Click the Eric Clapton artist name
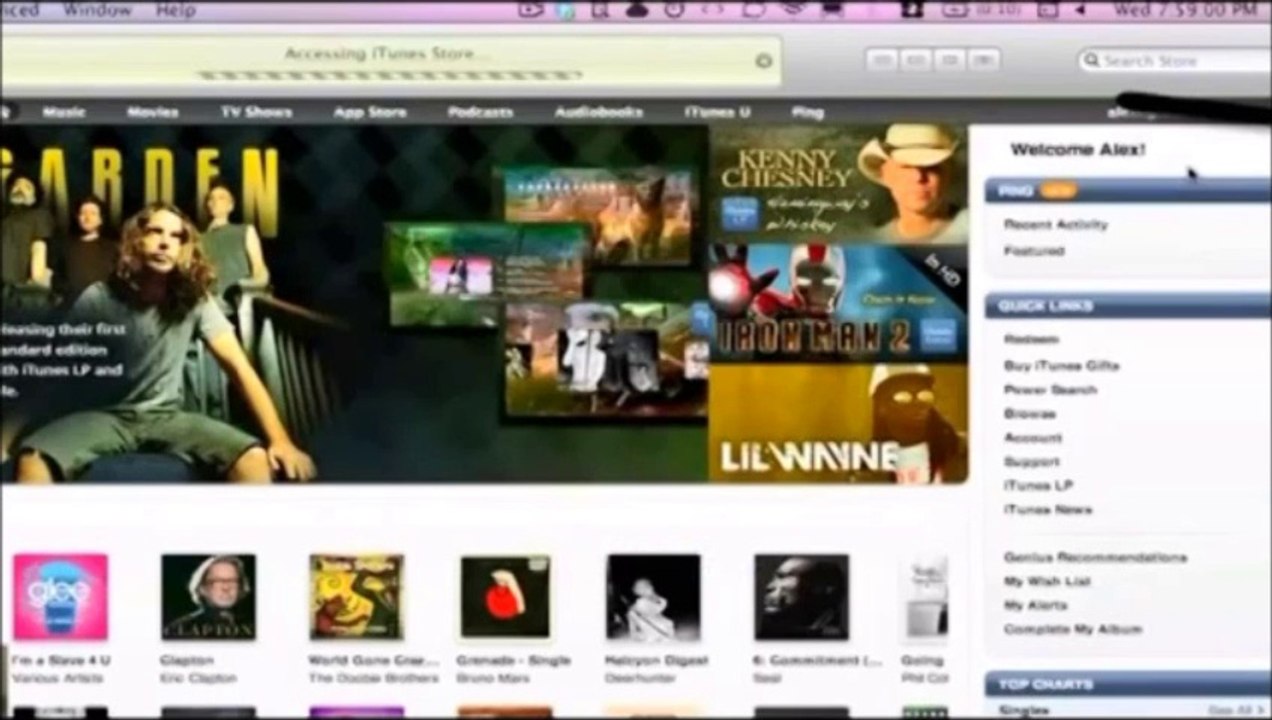1272x720 pixels. coord(198,679)
